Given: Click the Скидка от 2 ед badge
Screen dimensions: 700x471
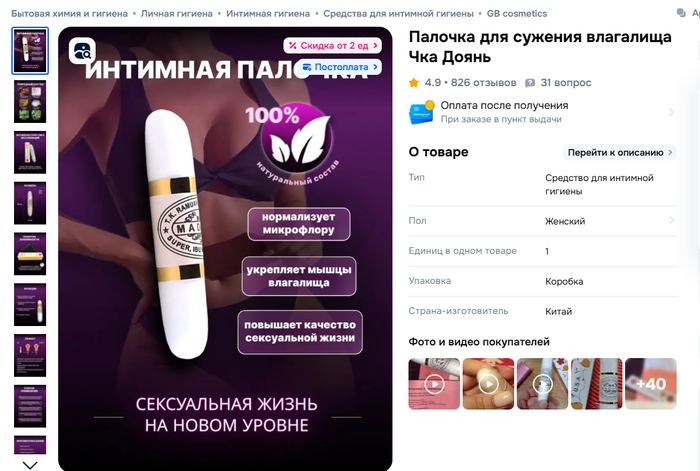Looking at the screenshot, I should pyautogui.click(x=333, y=46).
